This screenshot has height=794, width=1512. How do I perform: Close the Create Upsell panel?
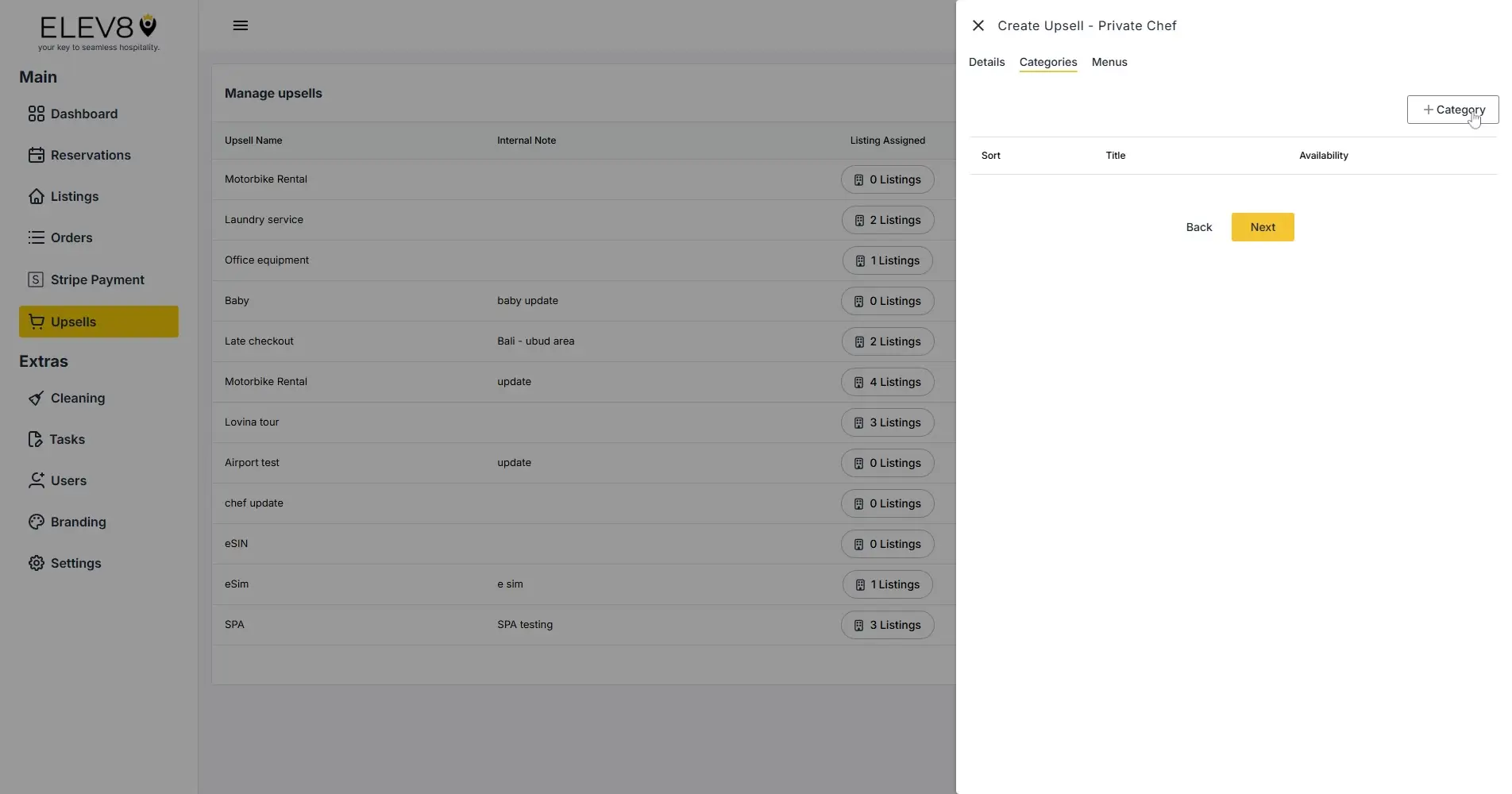(x=978, y=25)
